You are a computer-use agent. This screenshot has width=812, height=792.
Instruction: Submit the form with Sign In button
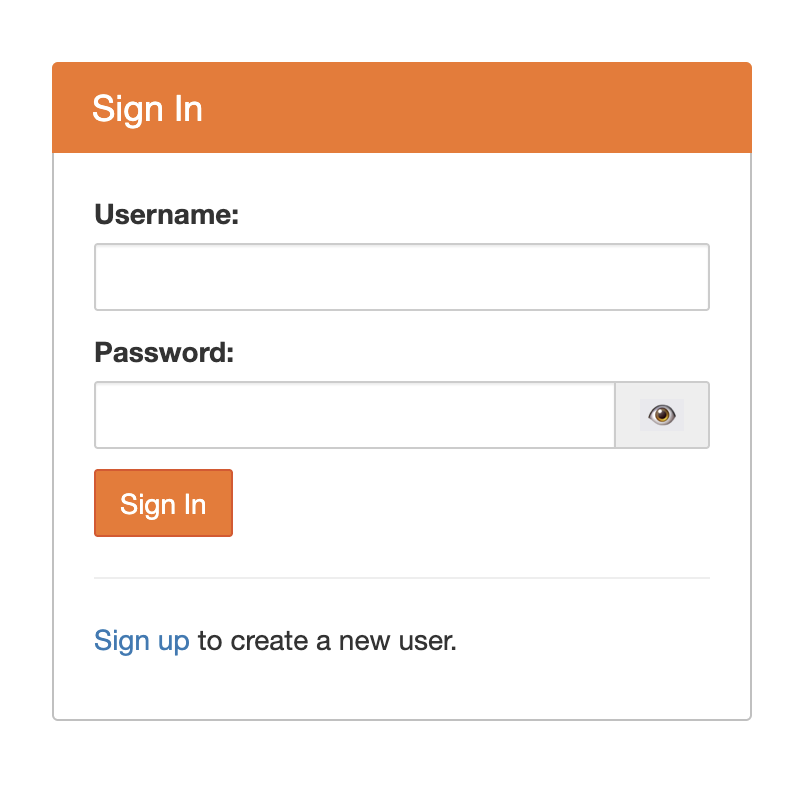(x=163, y=503)
